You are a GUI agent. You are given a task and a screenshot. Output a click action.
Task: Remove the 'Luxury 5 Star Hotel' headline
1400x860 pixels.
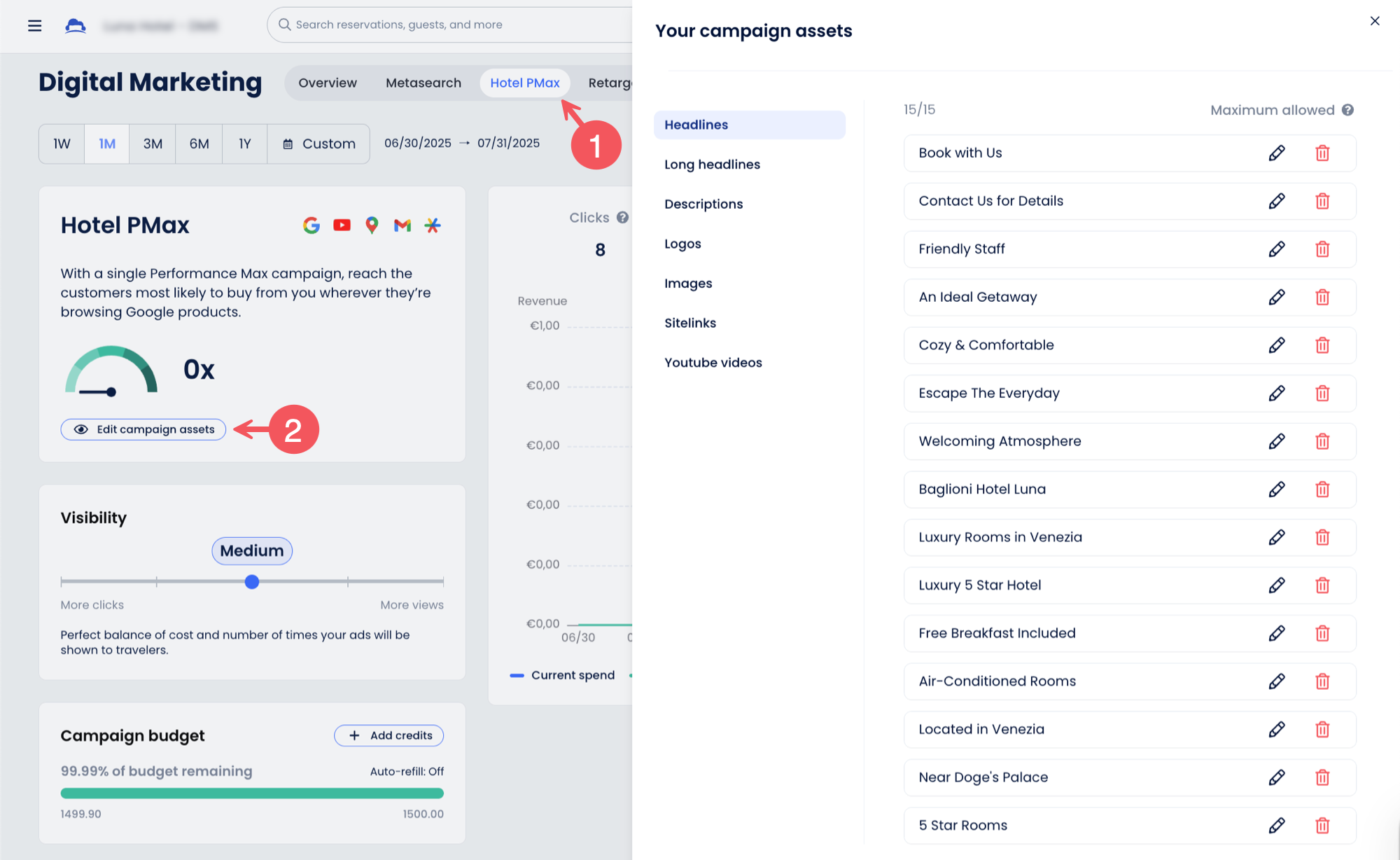coord(1322,585)
